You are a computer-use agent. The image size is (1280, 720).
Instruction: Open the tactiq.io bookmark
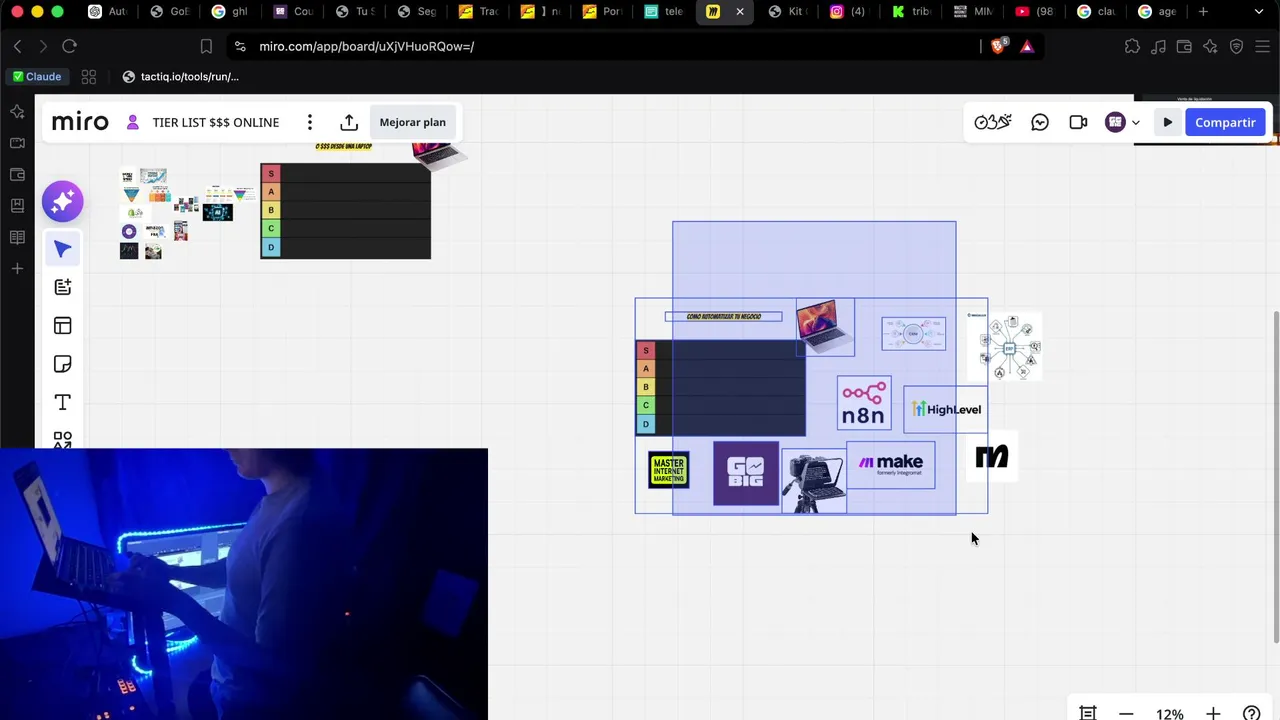pos(181,77)
